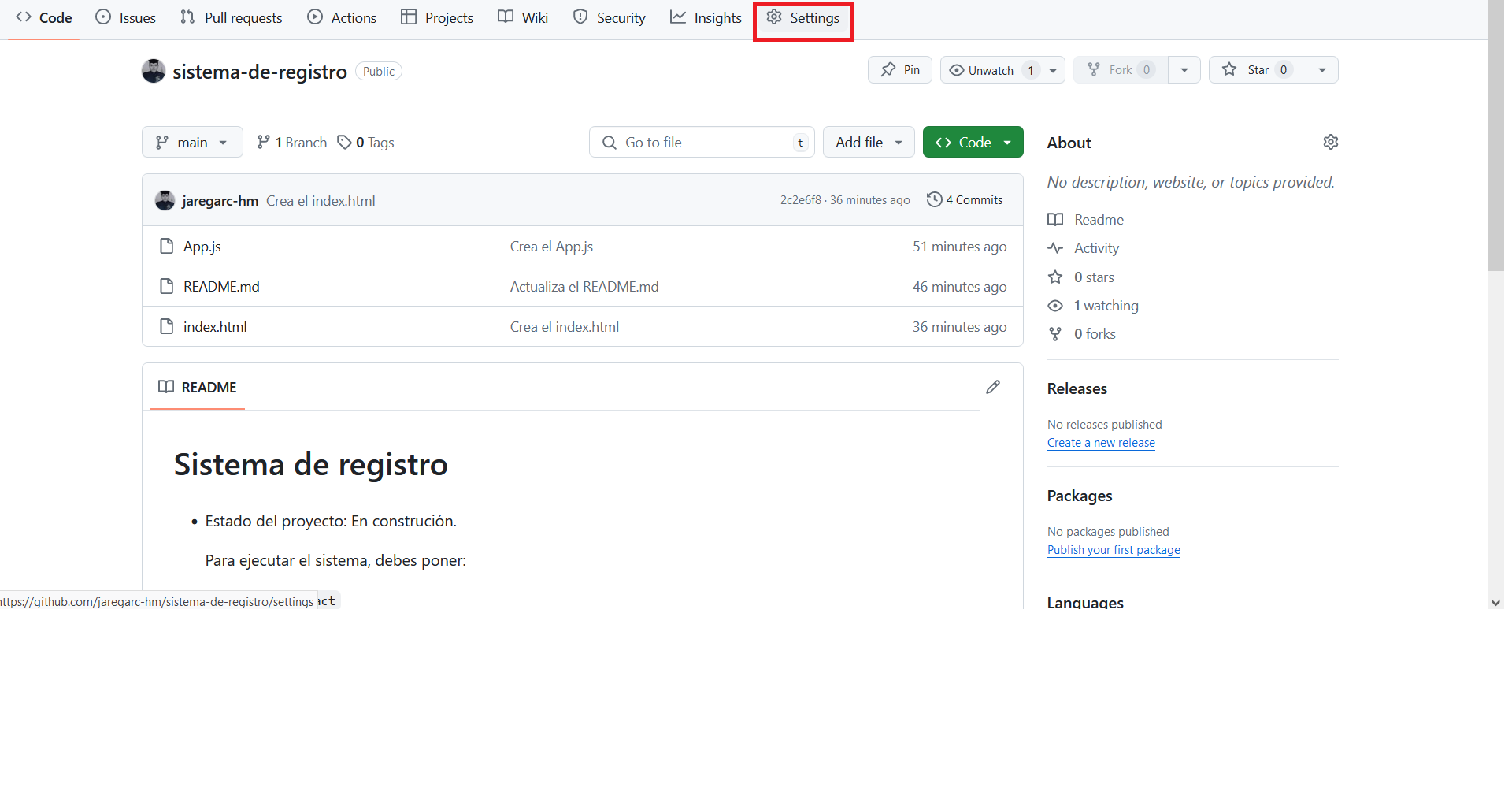Open the Activity link
The height and width of the screenshot is (810, 1512).
tap(1083, 248)
